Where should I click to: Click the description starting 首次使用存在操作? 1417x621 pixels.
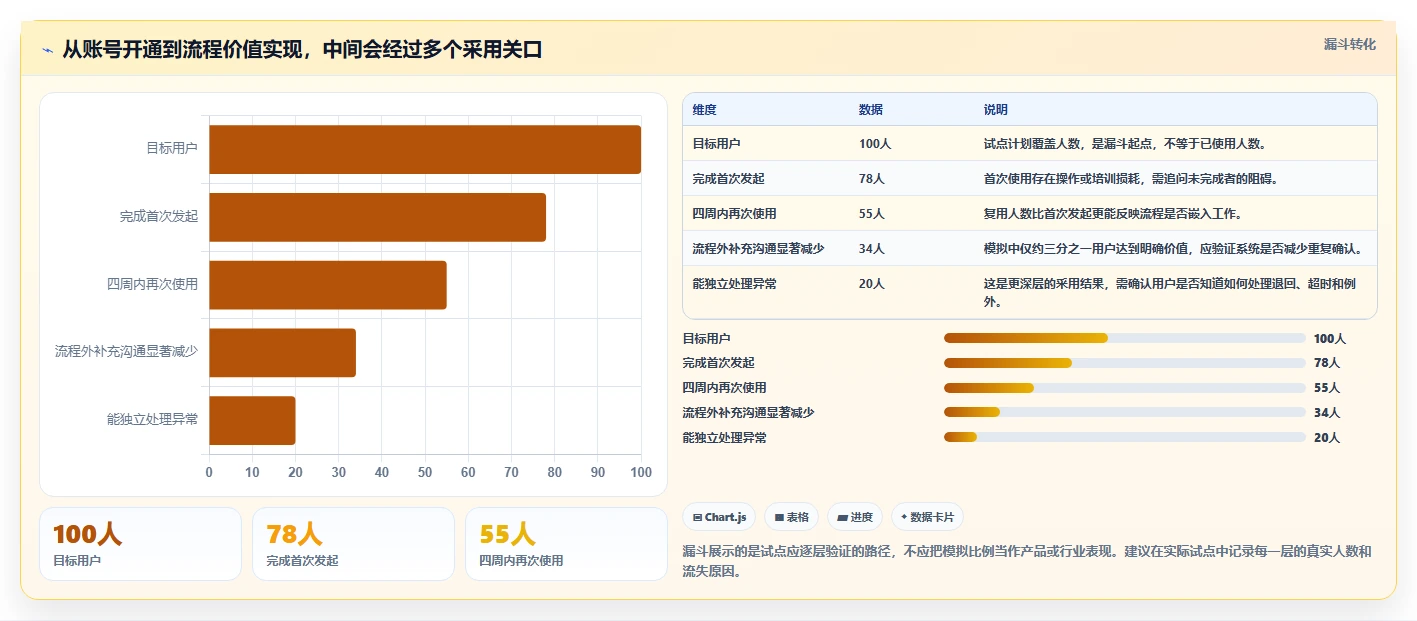point(1131,179)
